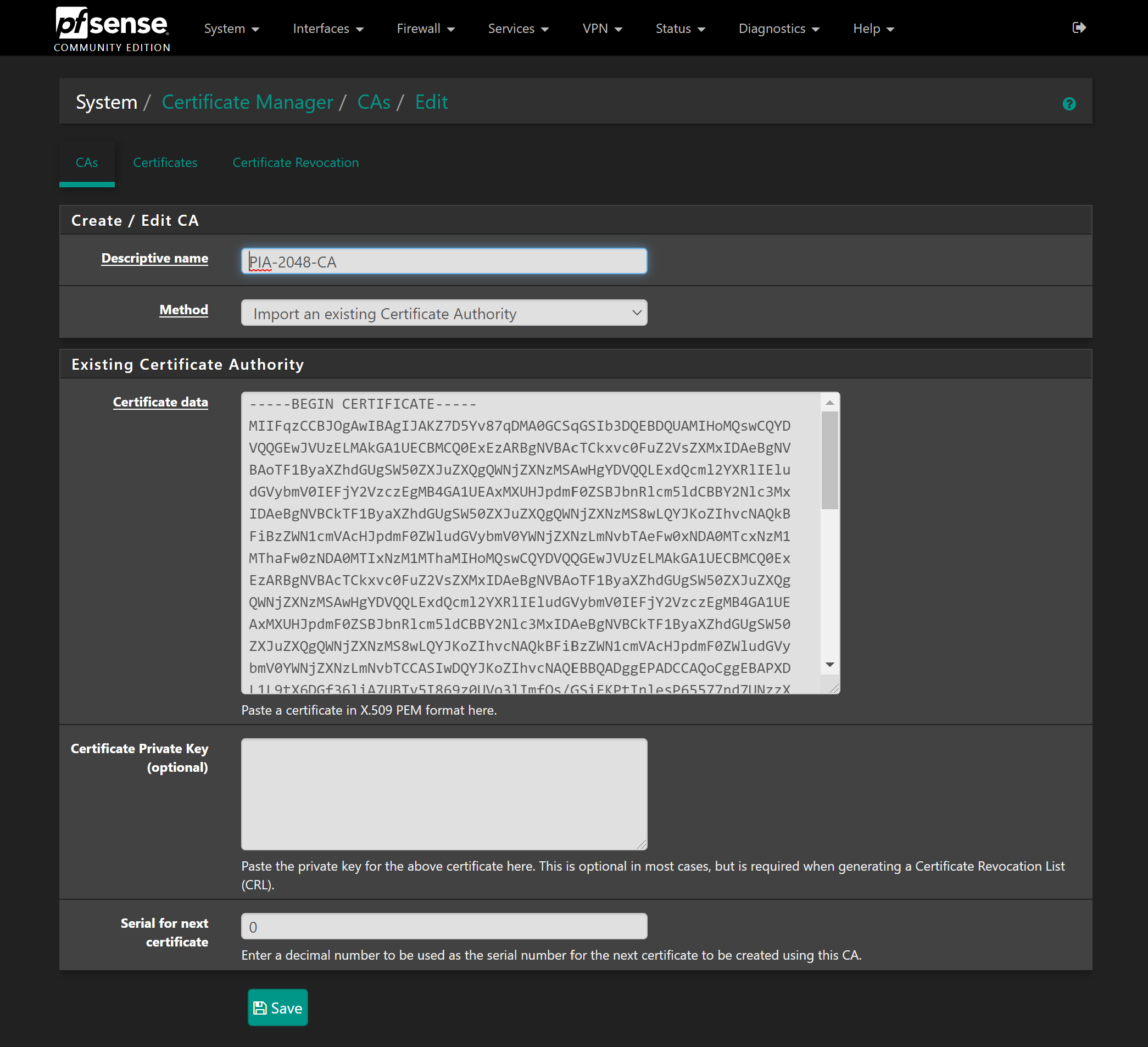Image resolution: width=1148 pixels, height=1047 pixels.
Task: Expand the Method dropdown
Action: tap(444, 313)
